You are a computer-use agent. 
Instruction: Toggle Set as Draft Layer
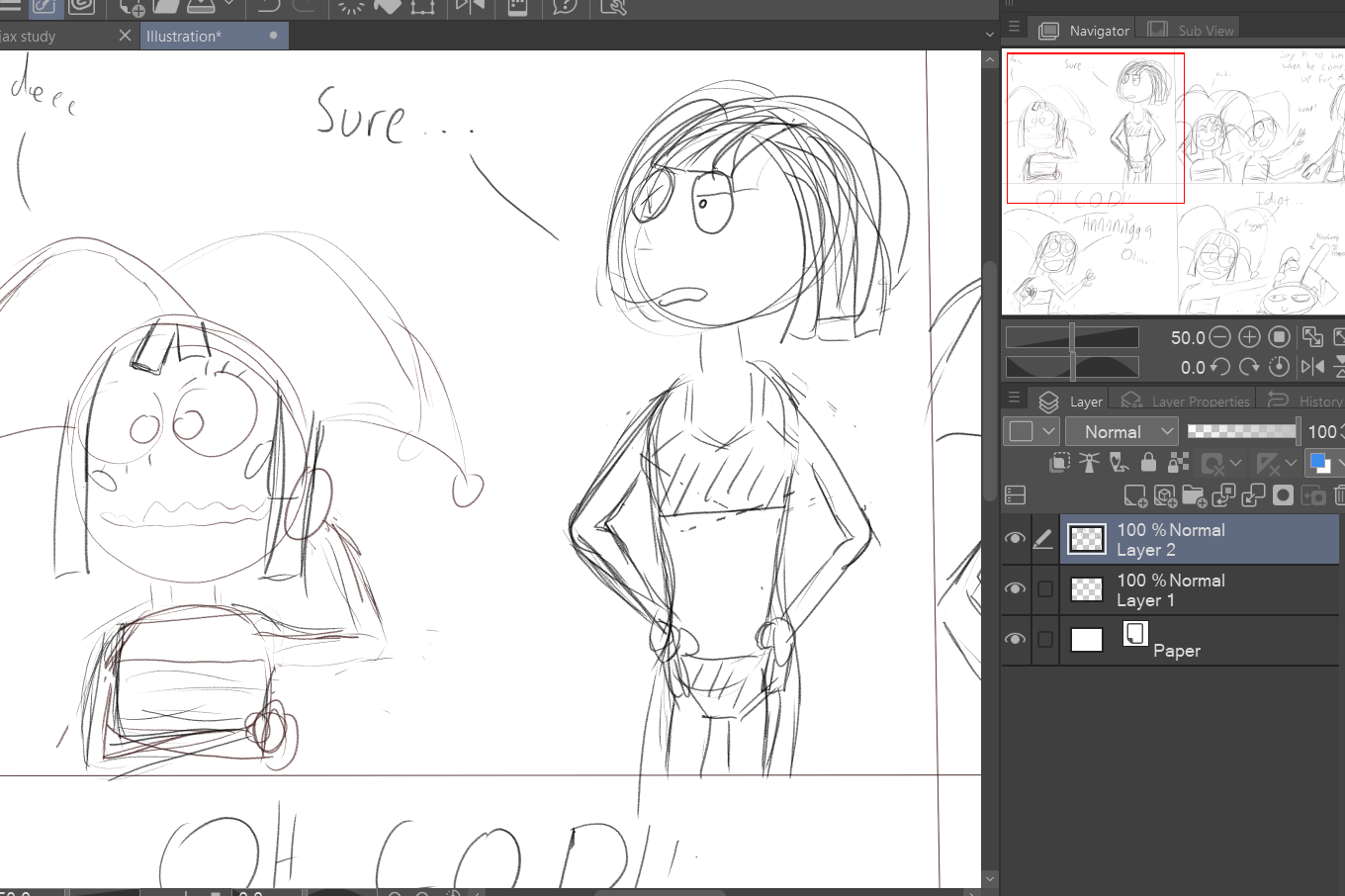(1119, 463)
